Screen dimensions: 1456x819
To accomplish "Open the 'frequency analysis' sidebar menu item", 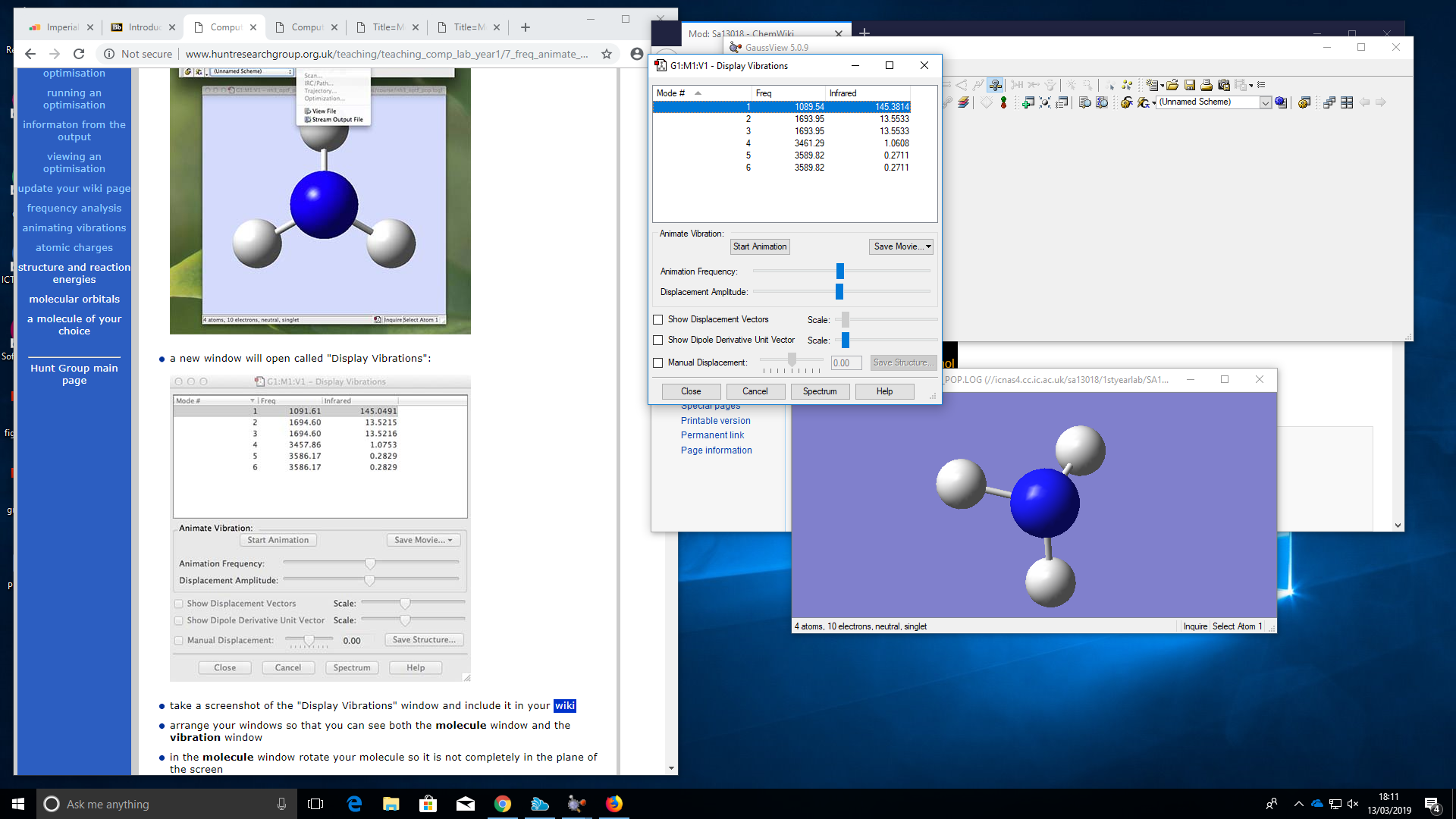I will coord(74,208).
